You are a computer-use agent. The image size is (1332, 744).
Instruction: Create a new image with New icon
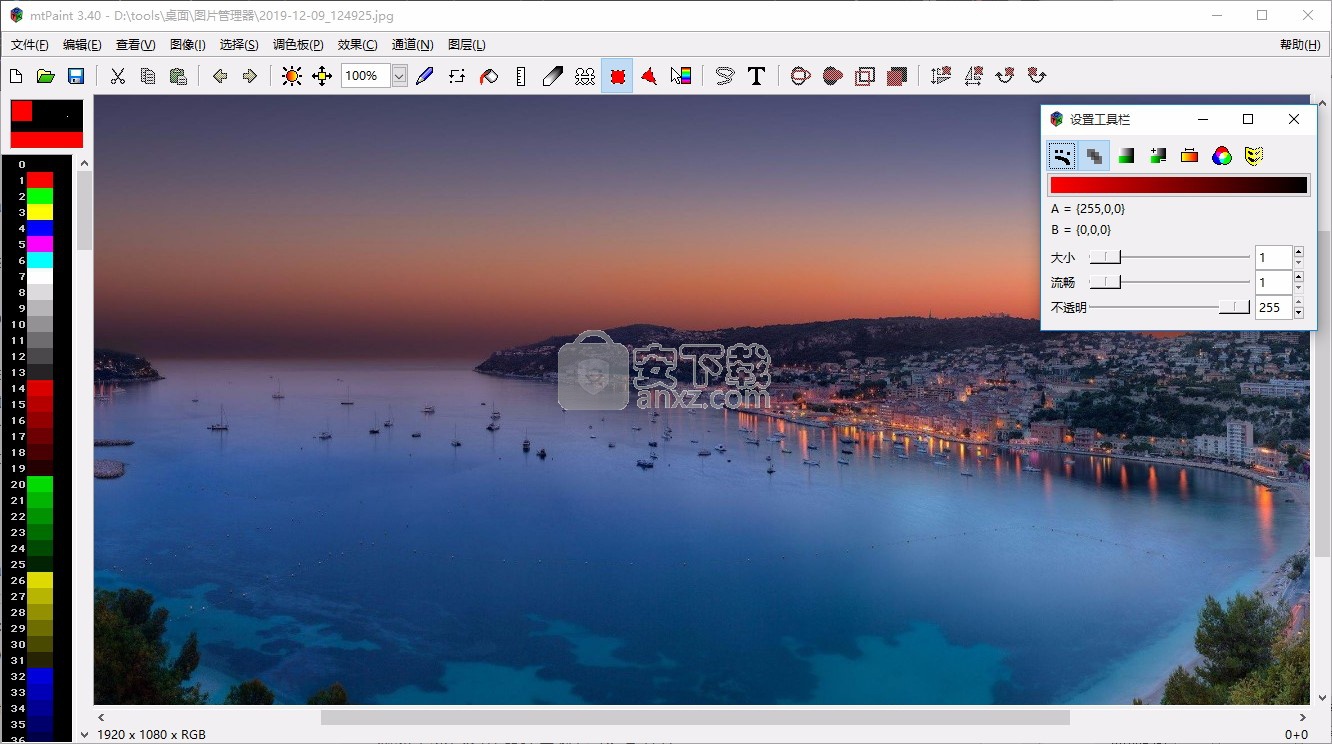point(16,76)
